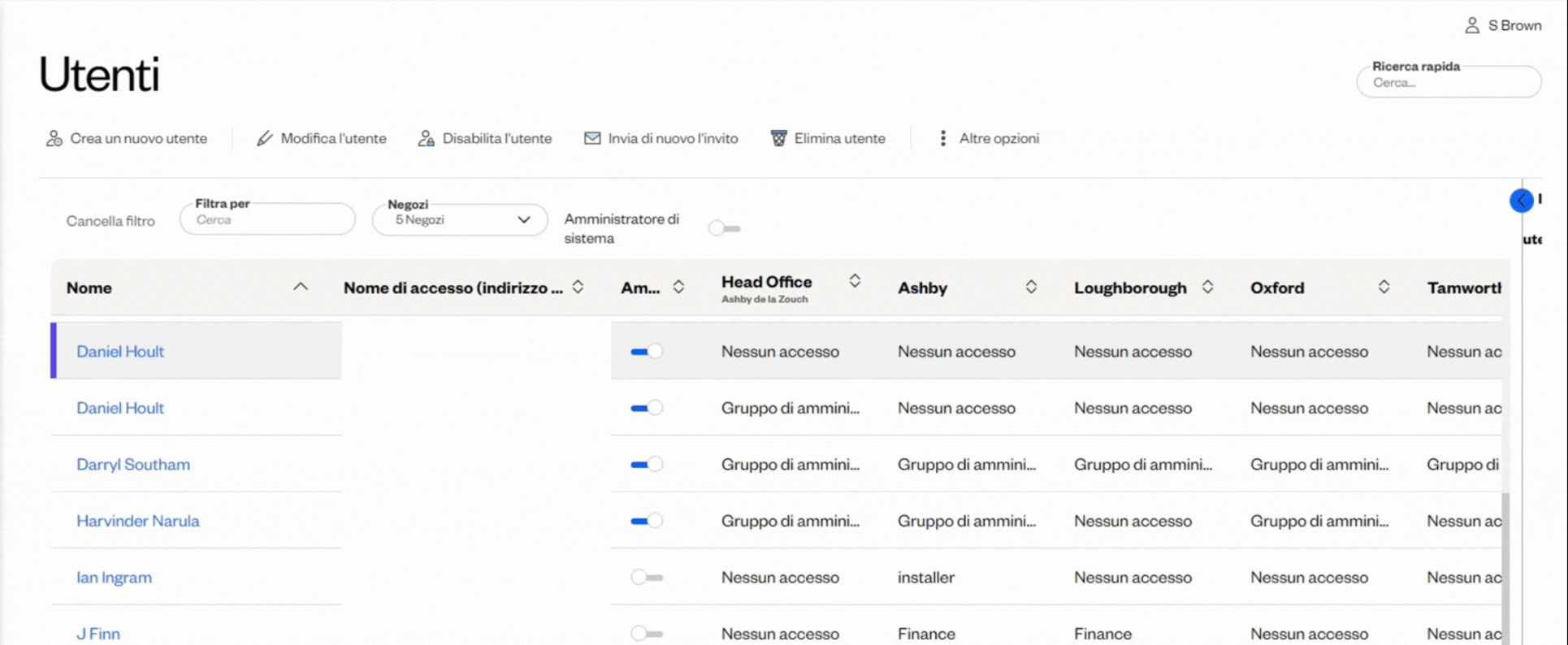Toggle admin switch for Ian Ingram

(x=647, y=578)
